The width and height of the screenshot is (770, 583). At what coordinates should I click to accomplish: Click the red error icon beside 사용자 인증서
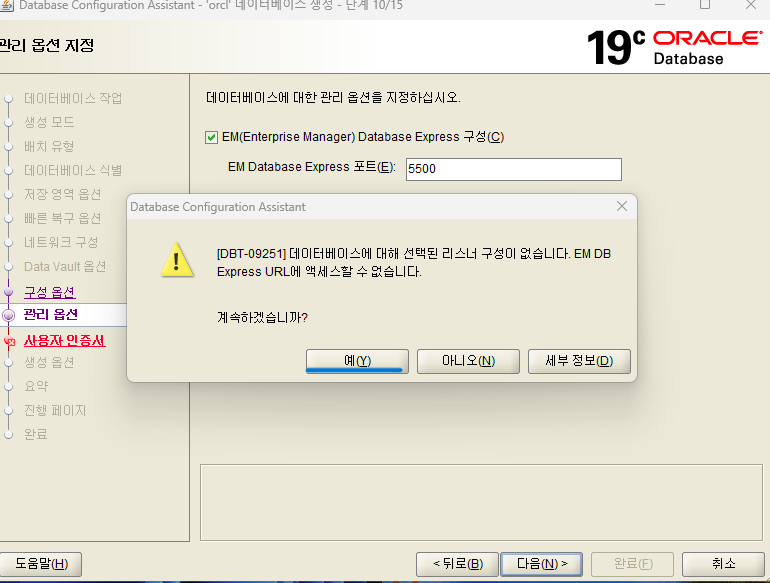[9, 341]
